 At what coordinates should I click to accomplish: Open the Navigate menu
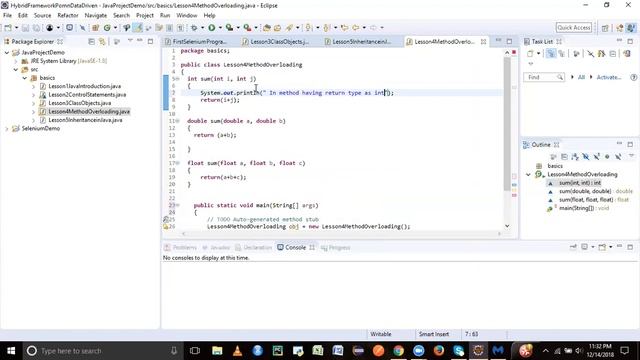pos(96,15)
